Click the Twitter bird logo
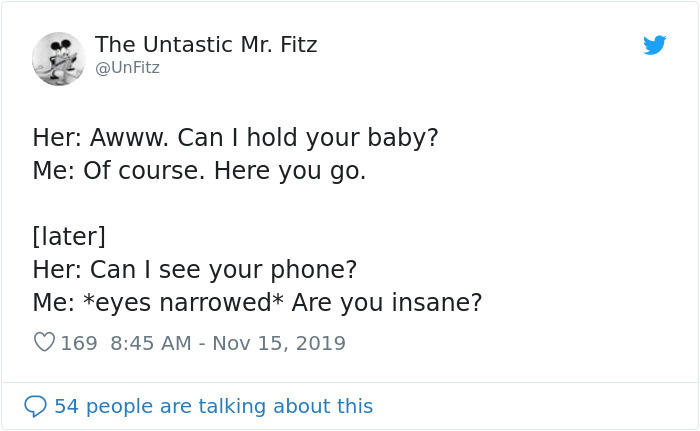 point(654,45)
